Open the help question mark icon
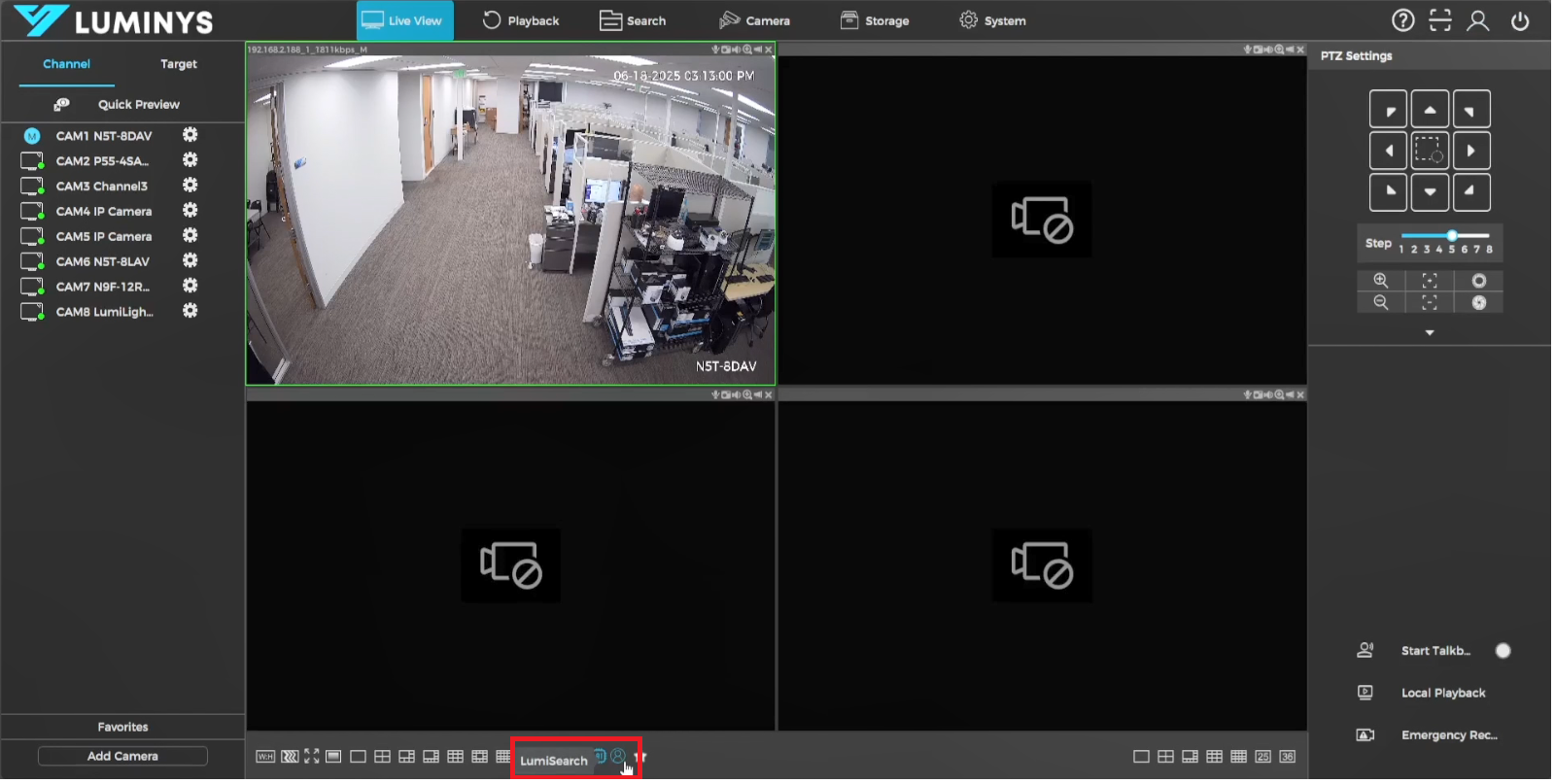 [1402, 20]
